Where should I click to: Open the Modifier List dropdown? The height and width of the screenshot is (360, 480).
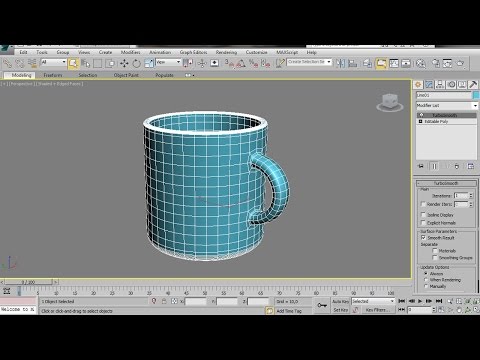(x=447, y=106)
